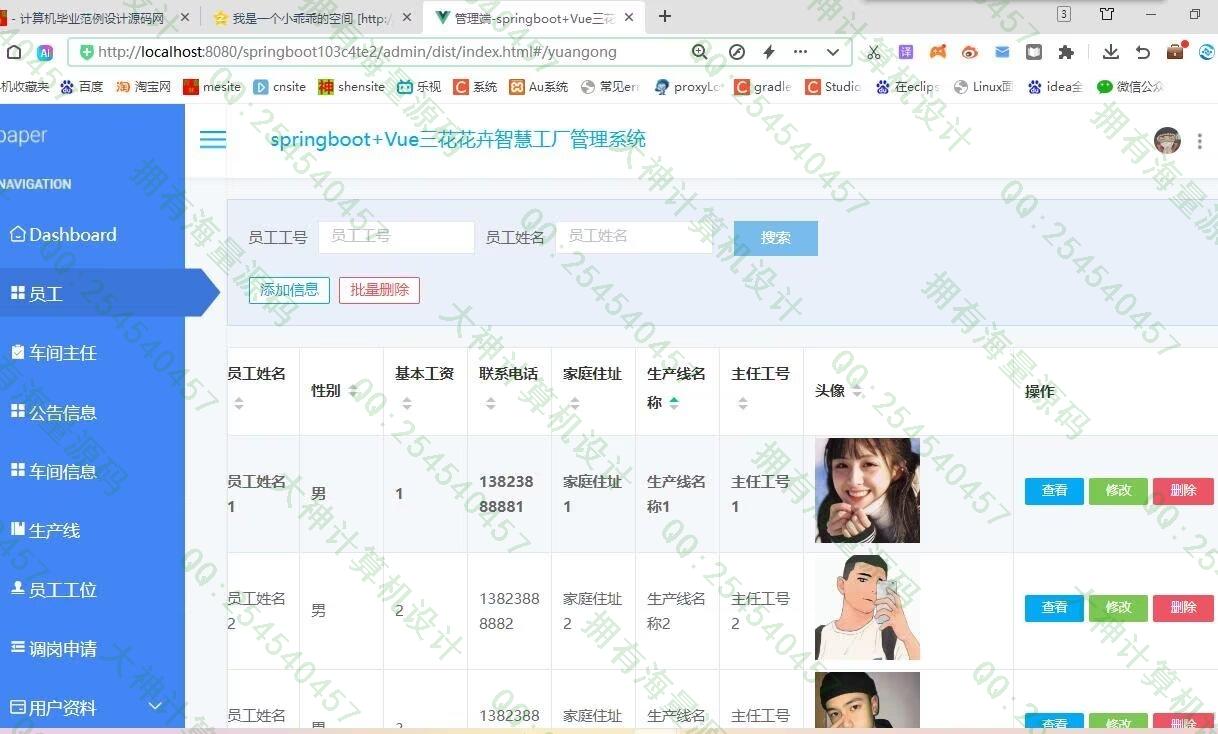Viewport: 1218px width, 734px height.
Task: Click the undo arrow icon in browser toolbar
Action: 1143,52
